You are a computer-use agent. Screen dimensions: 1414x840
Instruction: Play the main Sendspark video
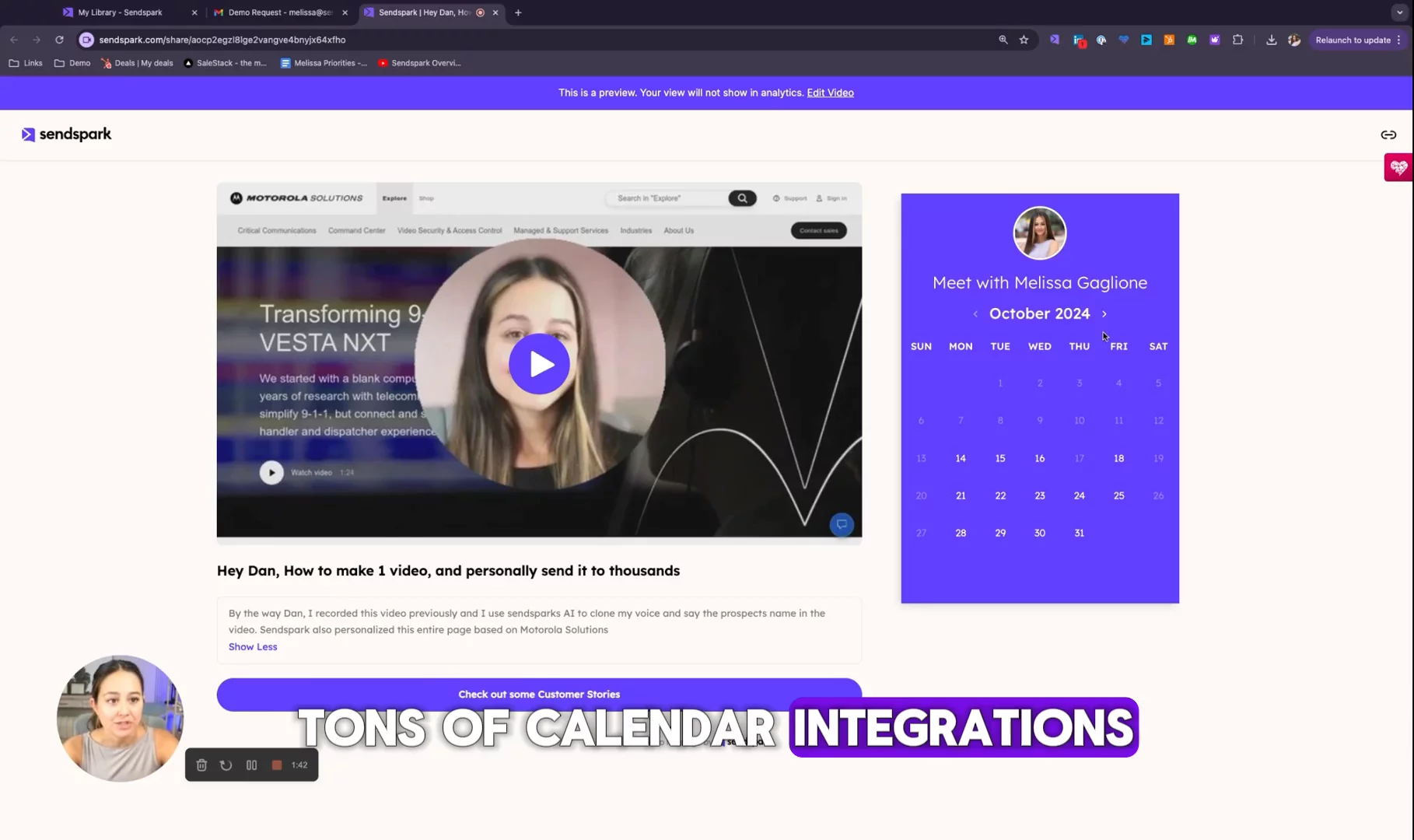[539, 364]
